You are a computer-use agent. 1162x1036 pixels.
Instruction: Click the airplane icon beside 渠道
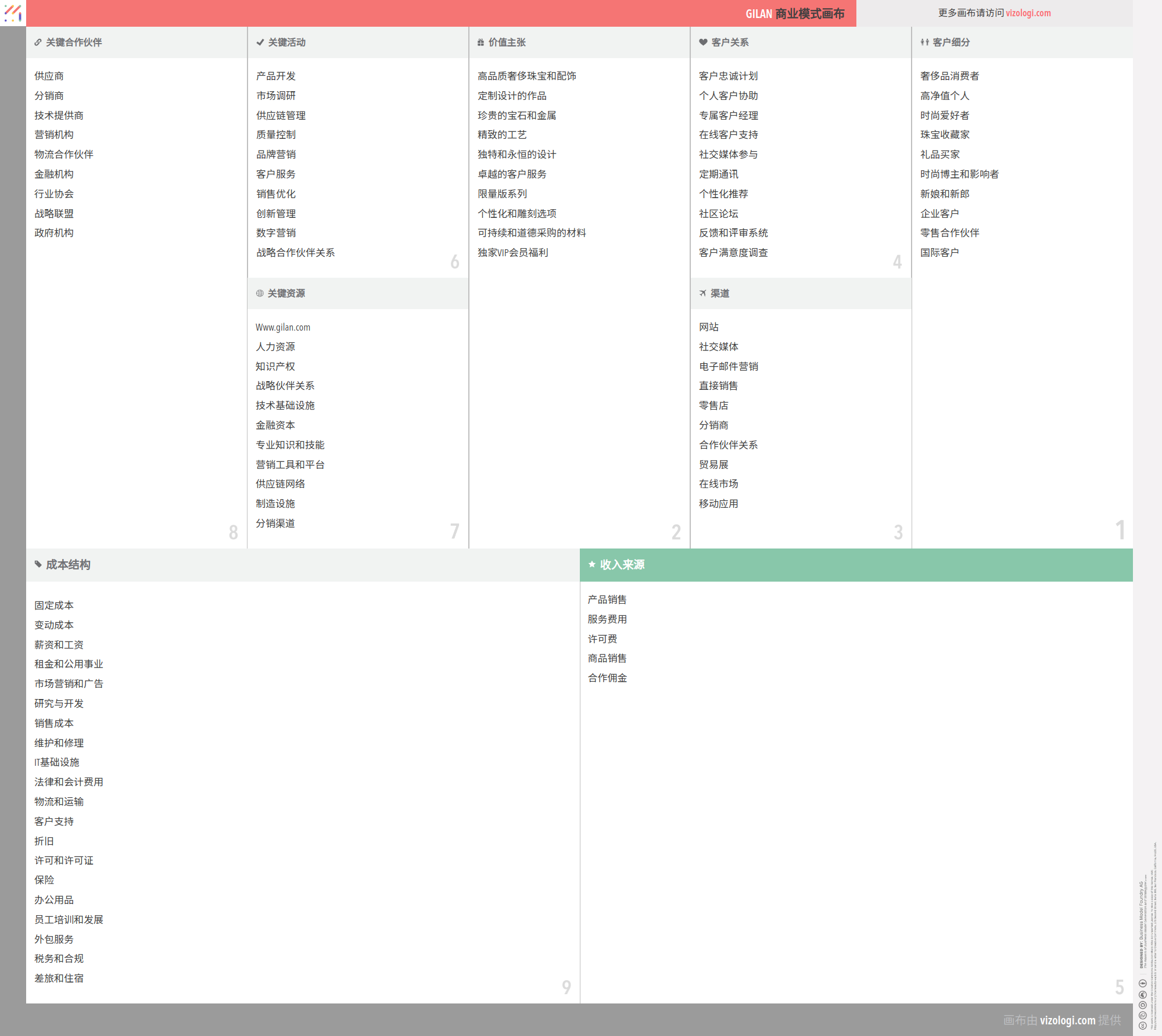click(703, 293)
